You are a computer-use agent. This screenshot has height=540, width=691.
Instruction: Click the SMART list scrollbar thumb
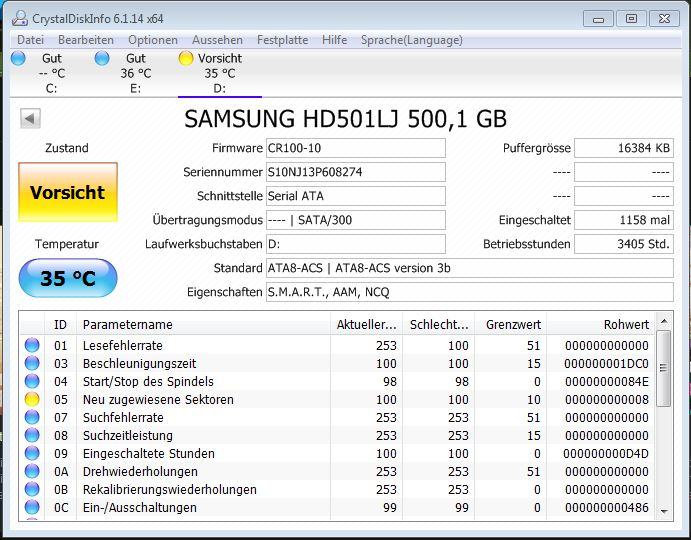pos(664,369)
